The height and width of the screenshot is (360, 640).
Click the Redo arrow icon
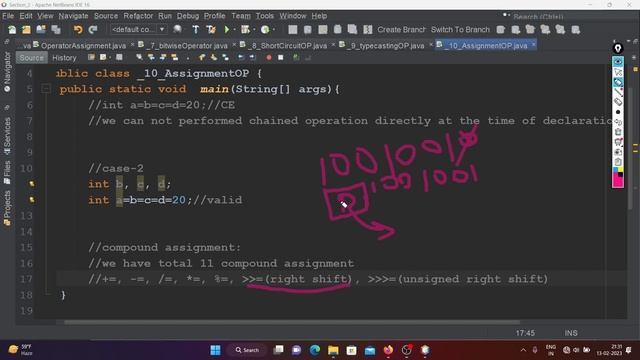pyautogui.click(x=93, y=29)
